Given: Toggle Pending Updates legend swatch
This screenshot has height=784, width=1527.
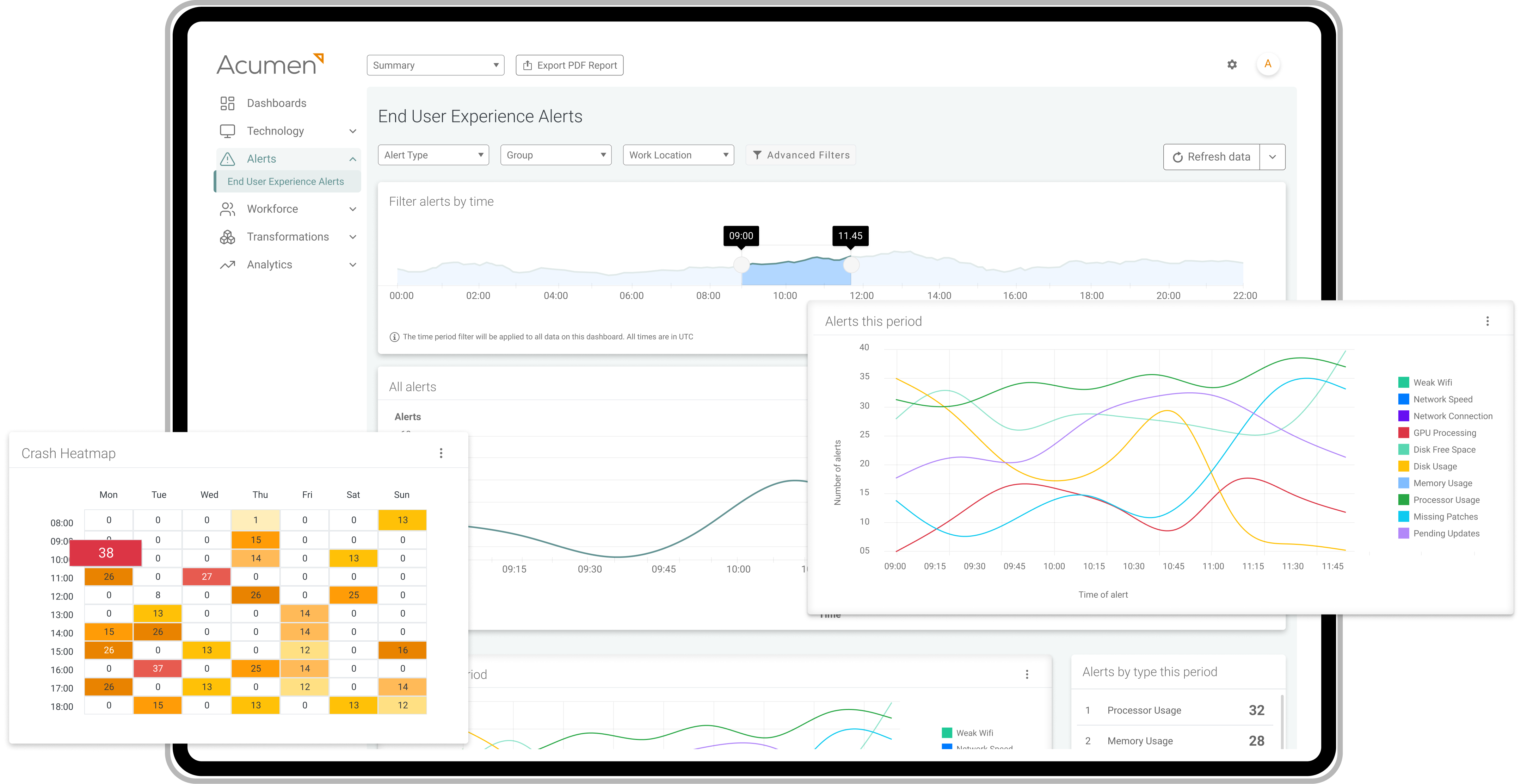Looking at the screenshot, I should coord(1403,533).
